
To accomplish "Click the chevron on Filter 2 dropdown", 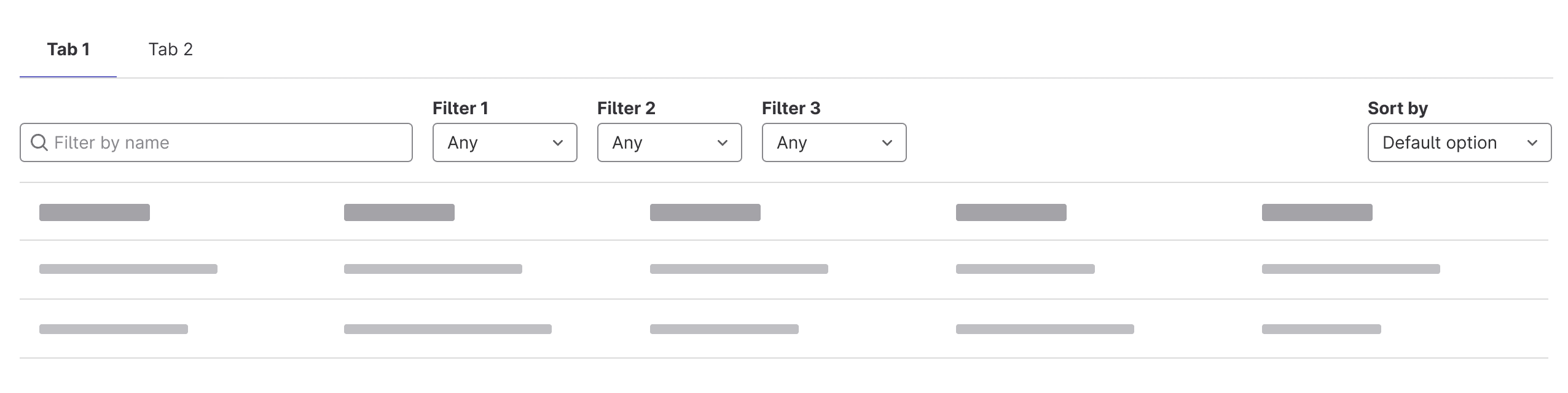I will tap(723, 142).
